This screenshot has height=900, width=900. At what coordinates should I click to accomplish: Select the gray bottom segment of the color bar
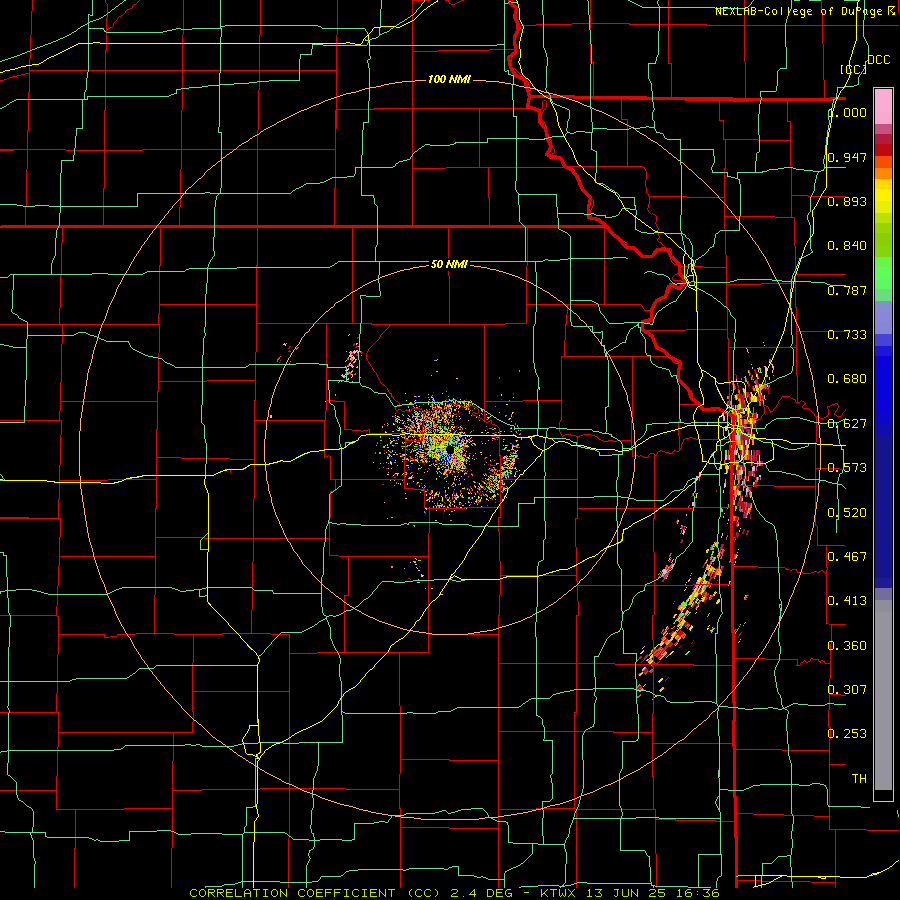883,695
